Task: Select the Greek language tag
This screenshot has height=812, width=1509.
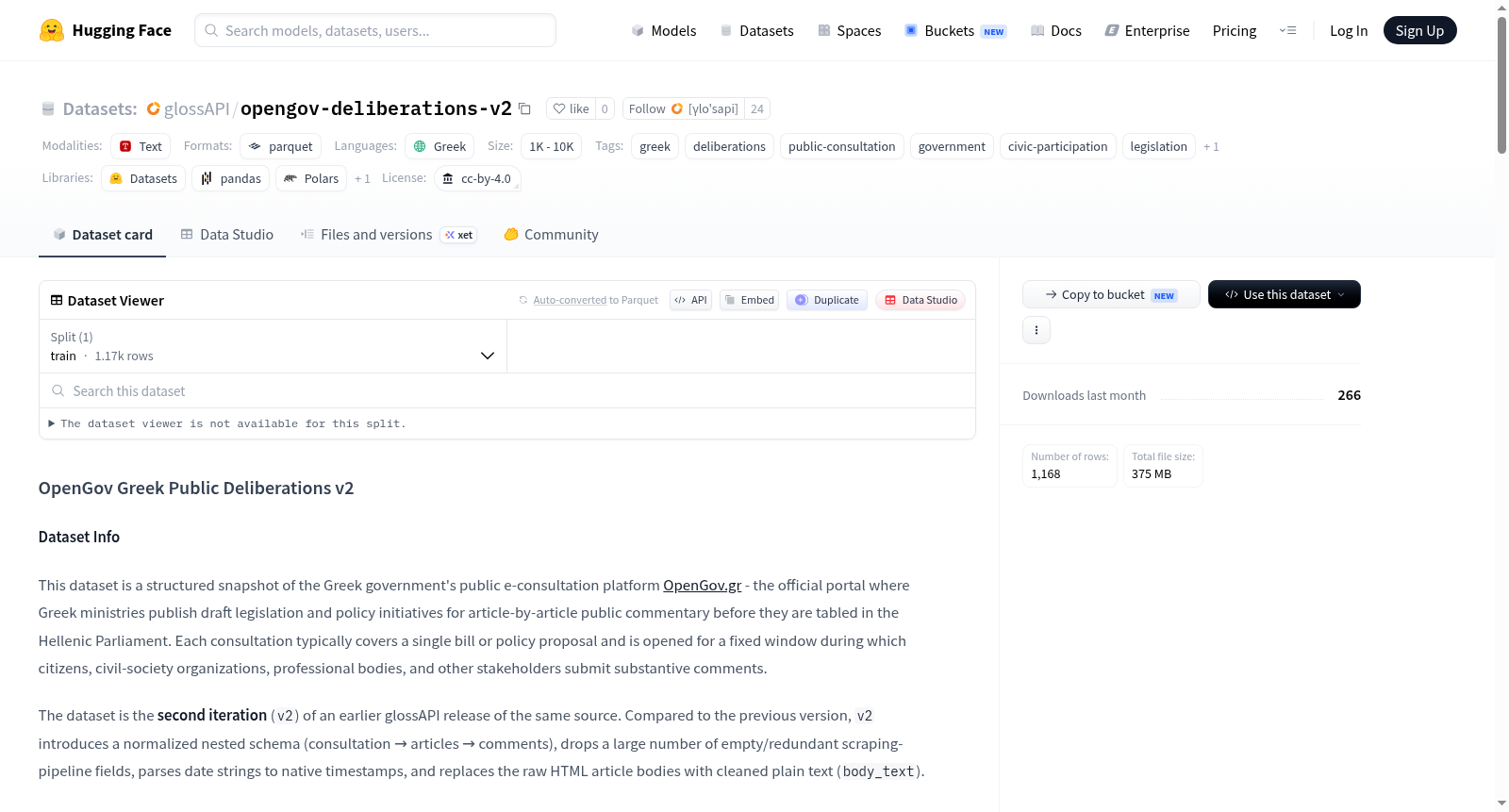Action: tap(439, 146)
